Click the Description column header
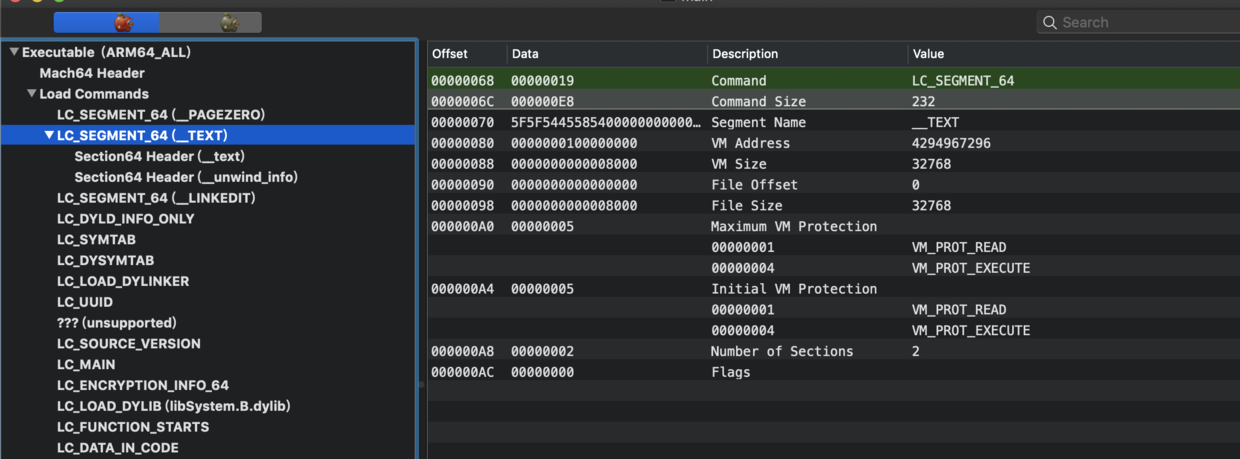This screenshot has height=459, width=1240. click(x=744, y=54)
